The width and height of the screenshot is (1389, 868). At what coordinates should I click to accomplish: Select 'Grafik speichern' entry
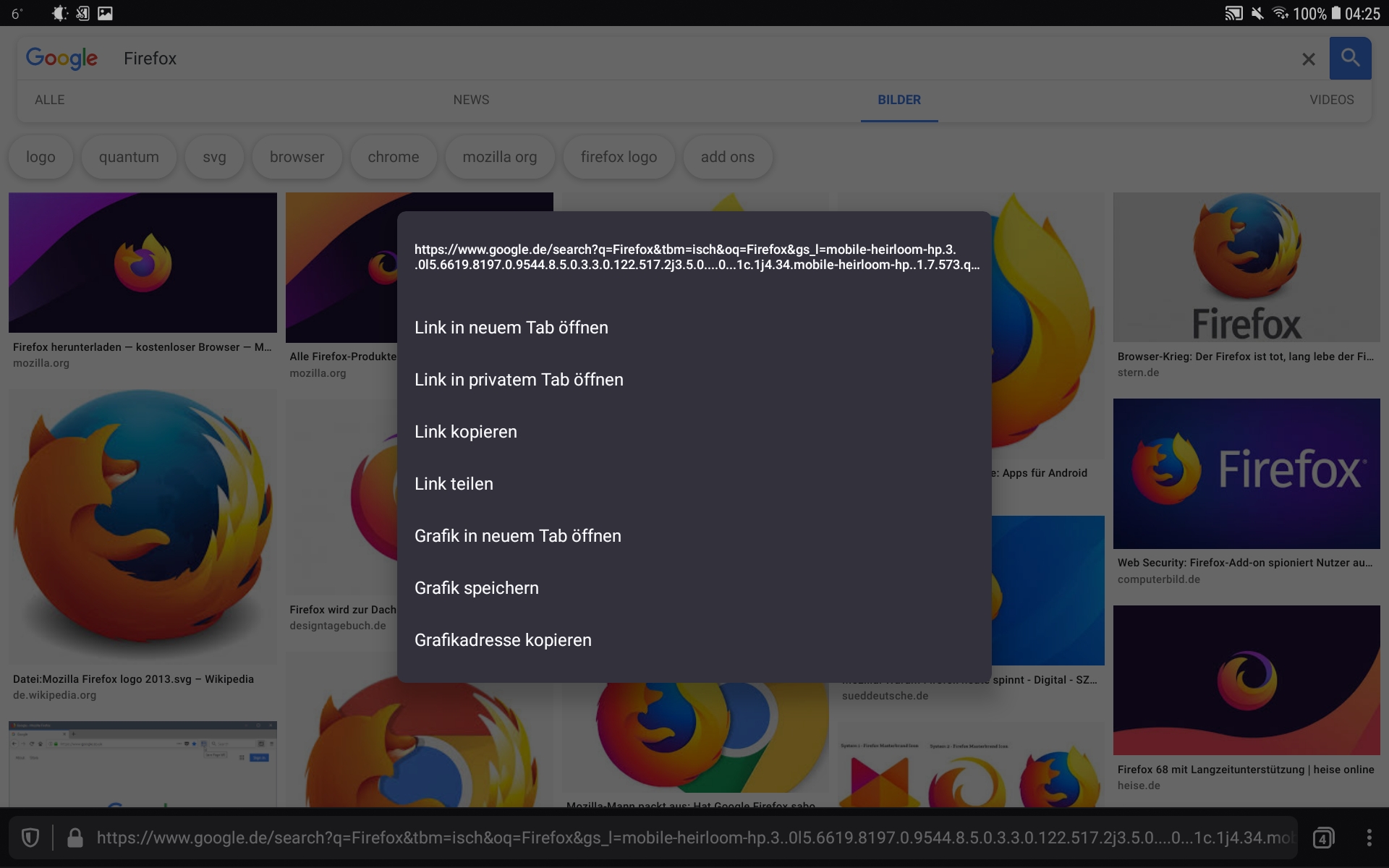(x=476, y=588)
